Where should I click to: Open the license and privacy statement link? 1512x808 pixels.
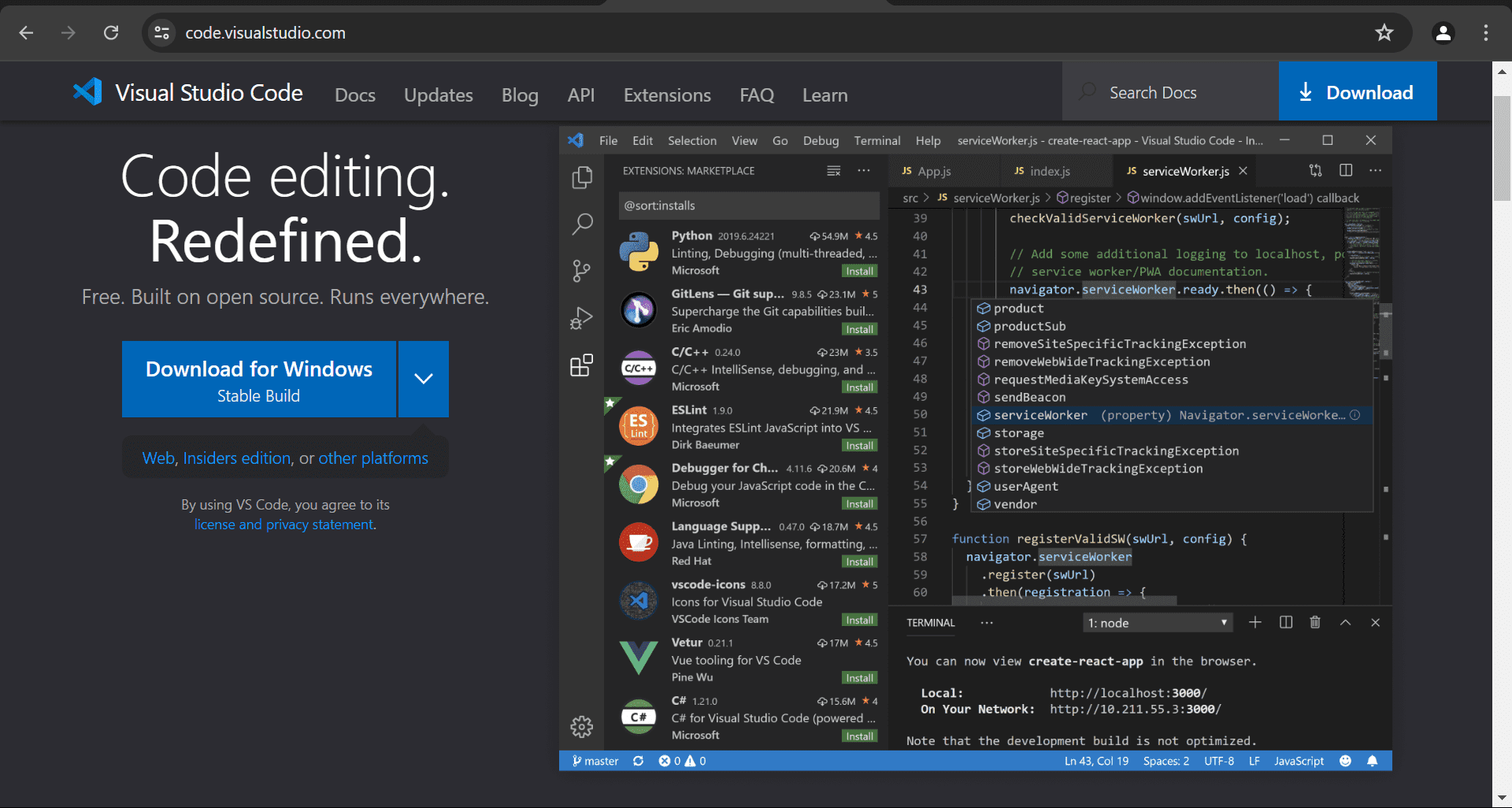pos(284,524)
